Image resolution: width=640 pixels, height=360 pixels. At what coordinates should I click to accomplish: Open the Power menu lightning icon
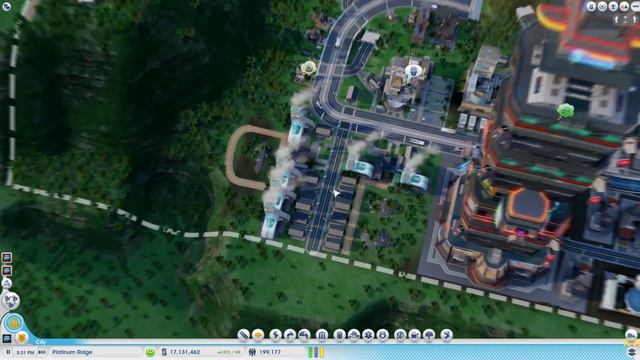(276, 335)
